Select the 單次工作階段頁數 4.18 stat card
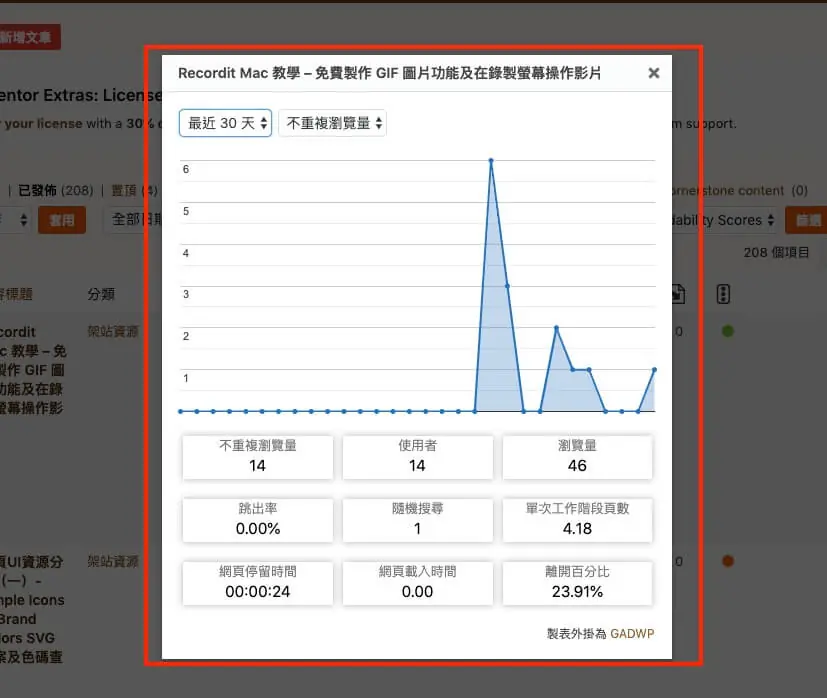The width and height of the screenshot is (827, 698). (578, 520)
